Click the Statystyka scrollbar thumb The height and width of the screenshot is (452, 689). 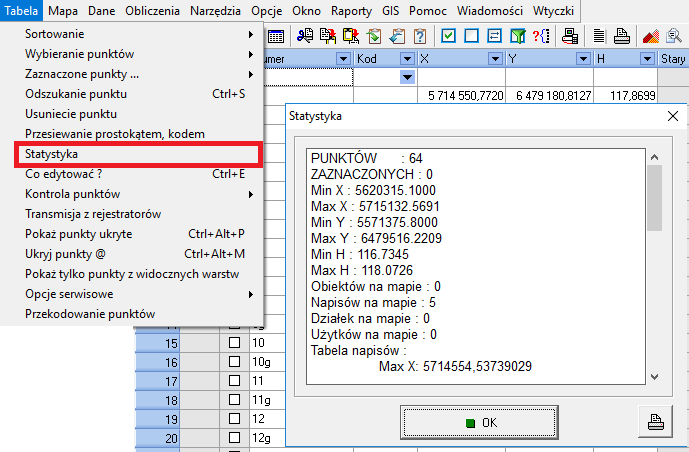(654, 198)
